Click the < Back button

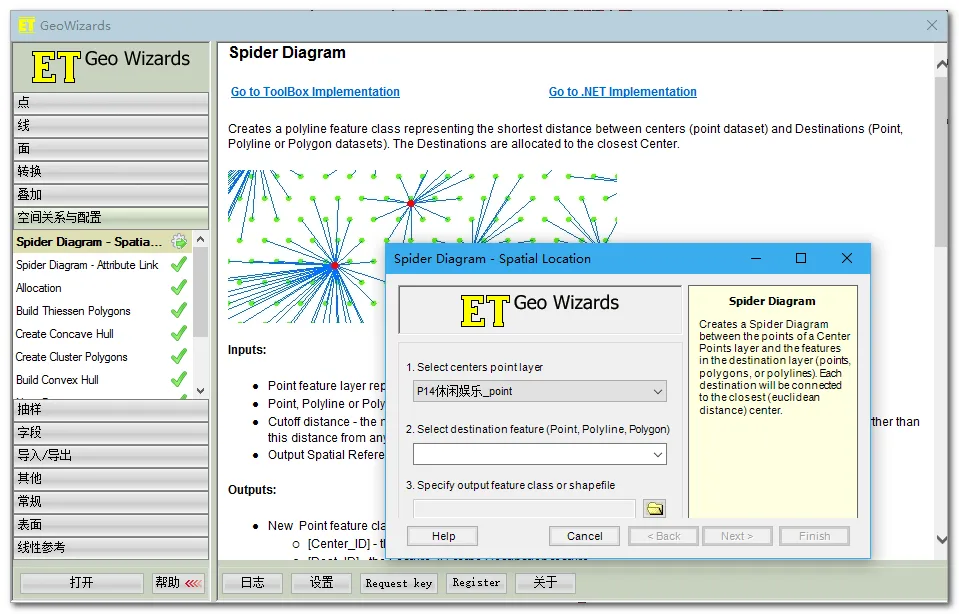[x=664, y=536]
